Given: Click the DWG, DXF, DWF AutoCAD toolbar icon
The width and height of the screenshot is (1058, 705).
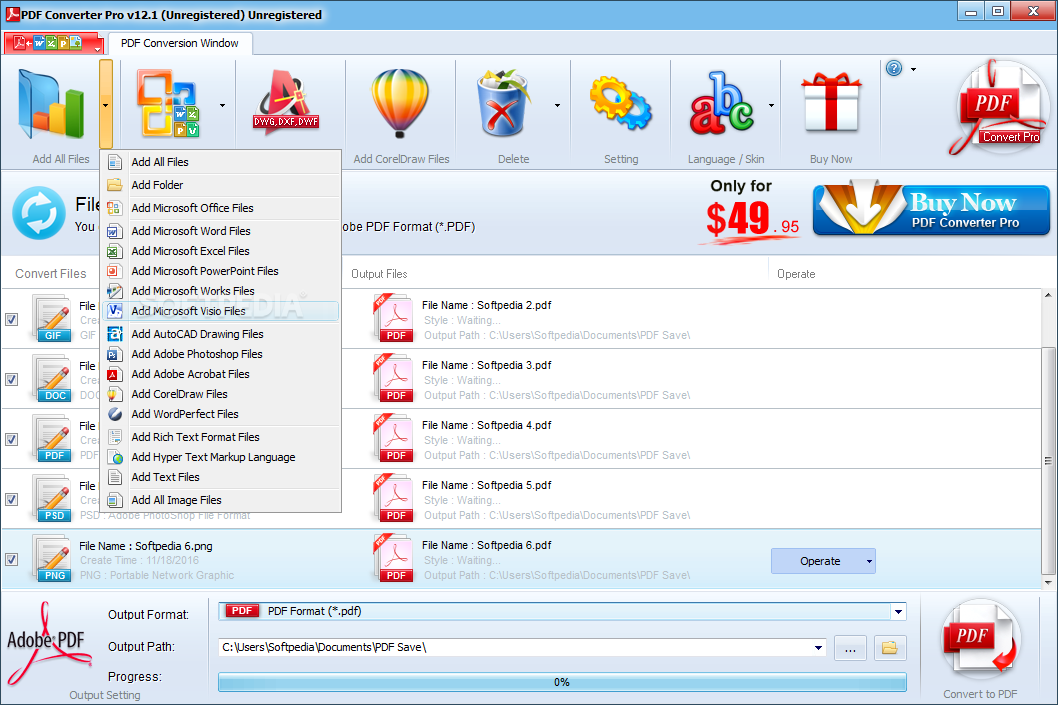Looking at the screenshot, I should pyautogui.click(x=286, y=101).
